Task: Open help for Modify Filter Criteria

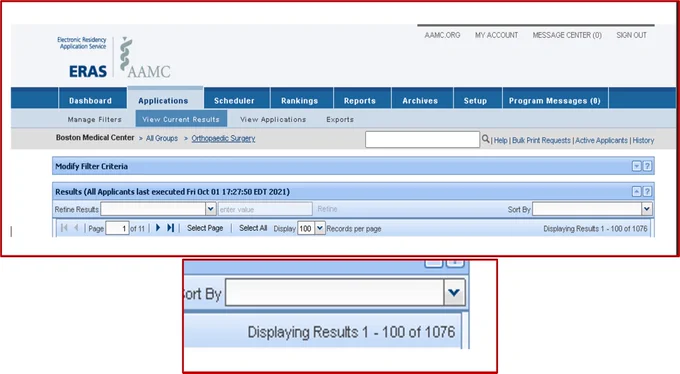Action: pos(647,166)
